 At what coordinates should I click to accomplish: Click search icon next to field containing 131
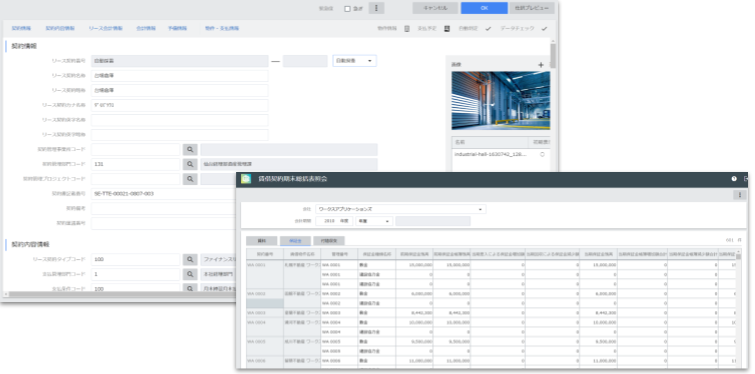click(x=190, y=164)
